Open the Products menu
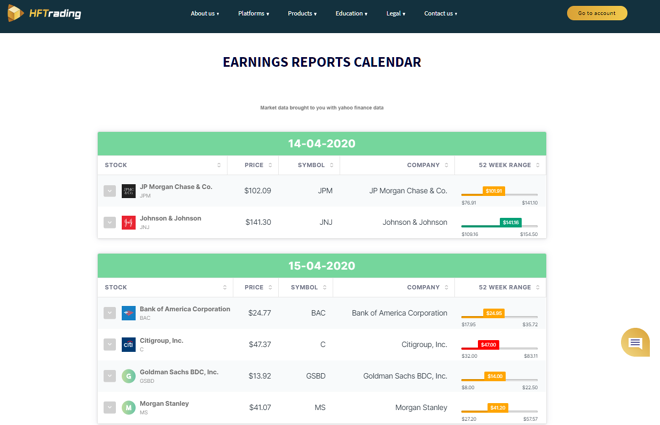Screen dimensions: 660x425 (302, 13)
